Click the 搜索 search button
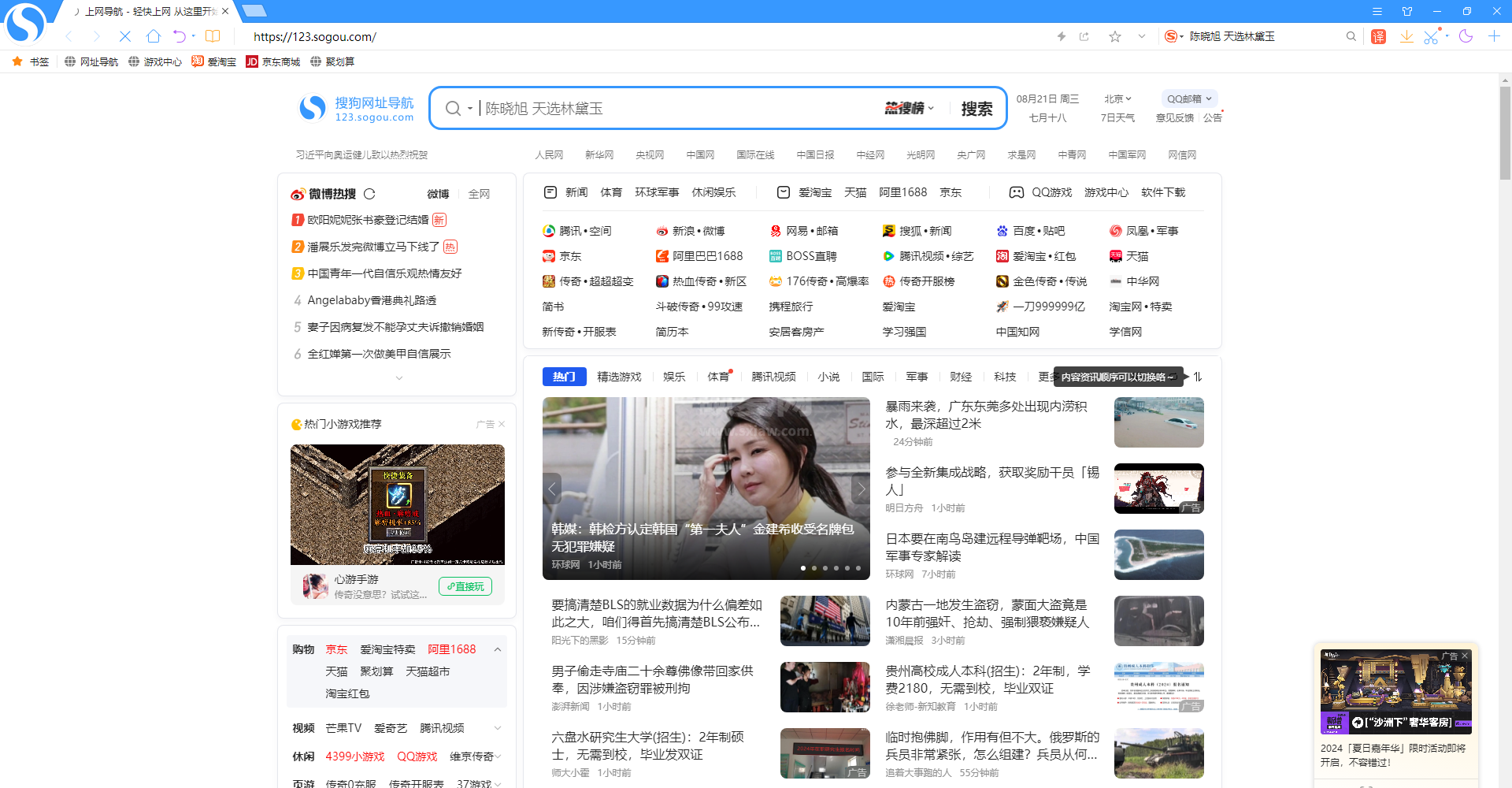 tap(976, 109)
